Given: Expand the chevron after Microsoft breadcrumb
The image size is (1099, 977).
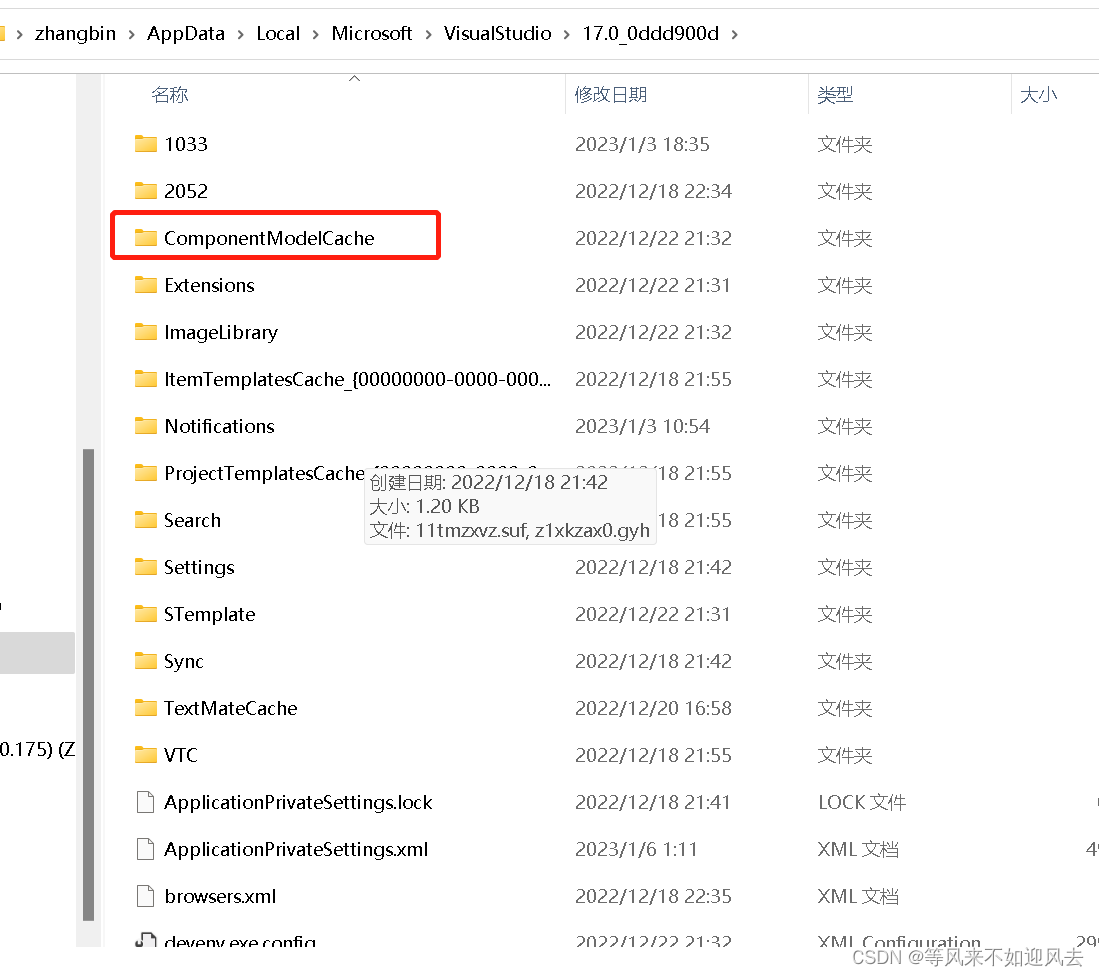Looking at the screenshot, I should click(428, 34).
